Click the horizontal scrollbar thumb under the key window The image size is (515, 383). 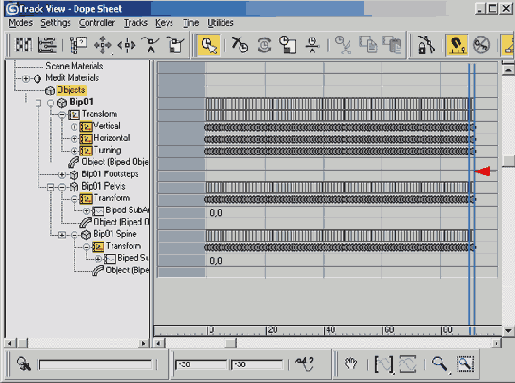tap(231, 343)
